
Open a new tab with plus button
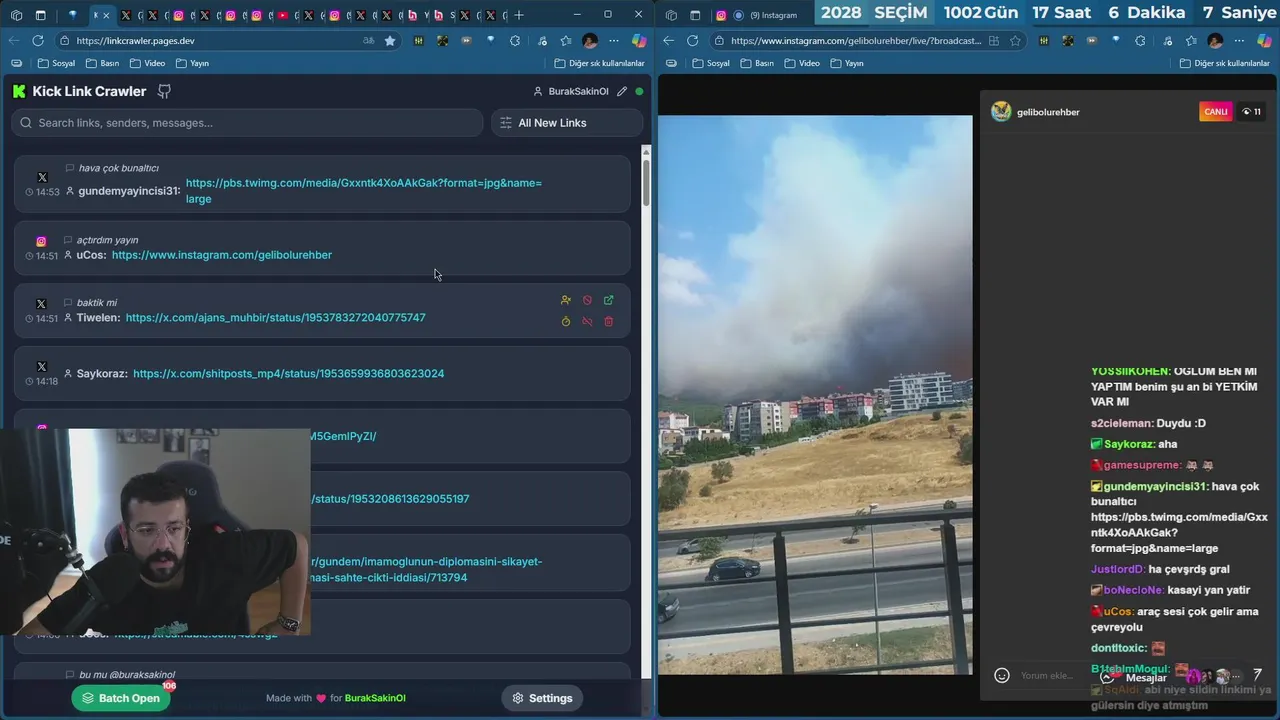point(518,15)
